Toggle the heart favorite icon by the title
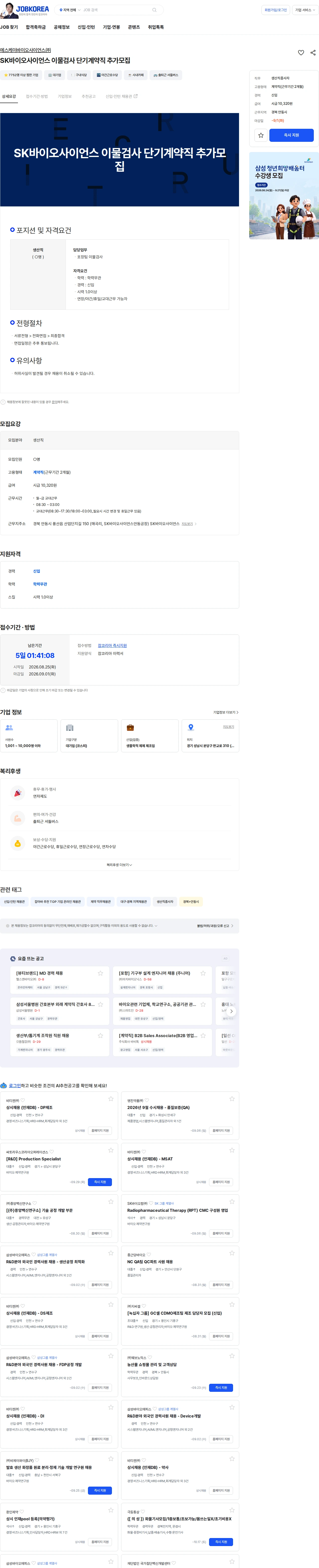 (301, 53)
